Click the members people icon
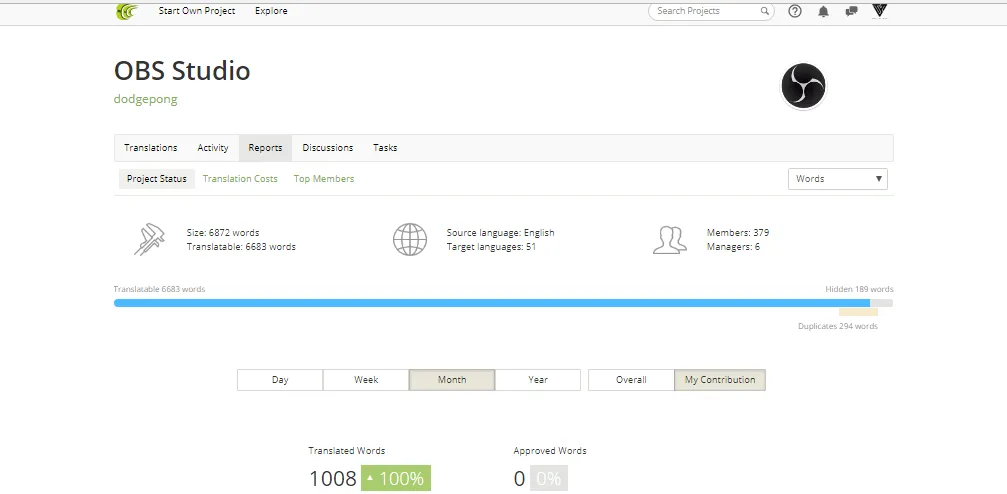The height and width of the screenshot is (494, 1007). (670, 240)
